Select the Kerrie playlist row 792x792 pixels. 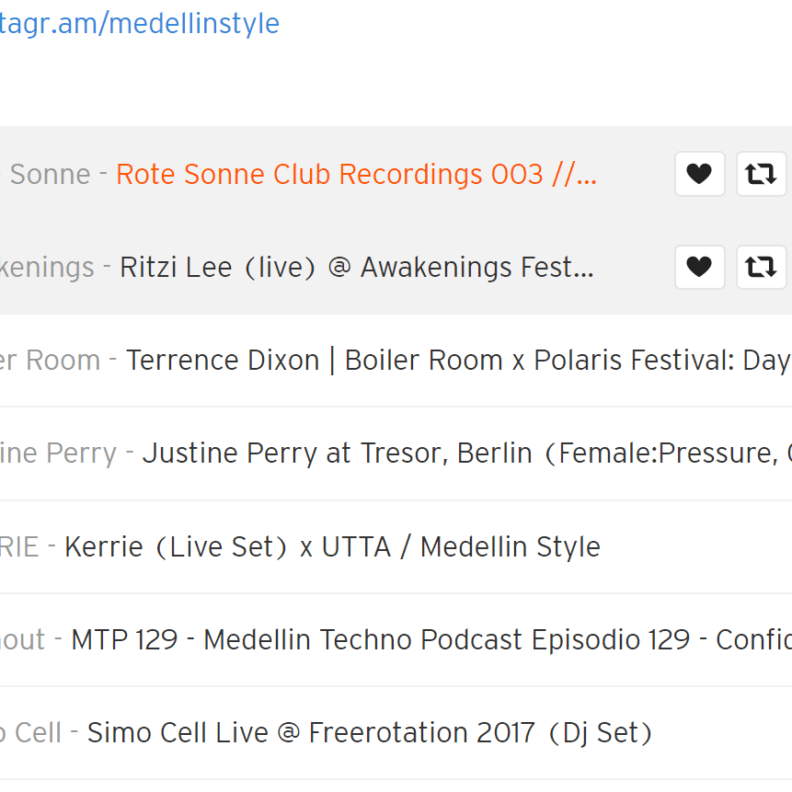pos(396,547)
